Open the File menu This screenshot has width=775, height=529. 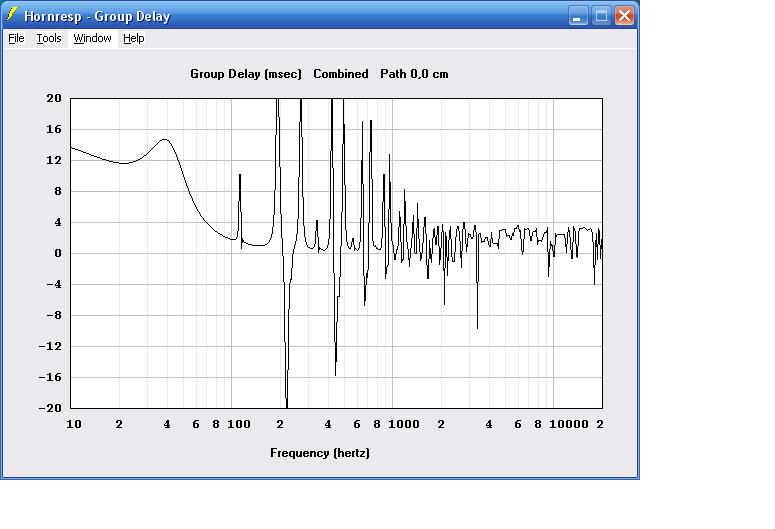[16, 39]
